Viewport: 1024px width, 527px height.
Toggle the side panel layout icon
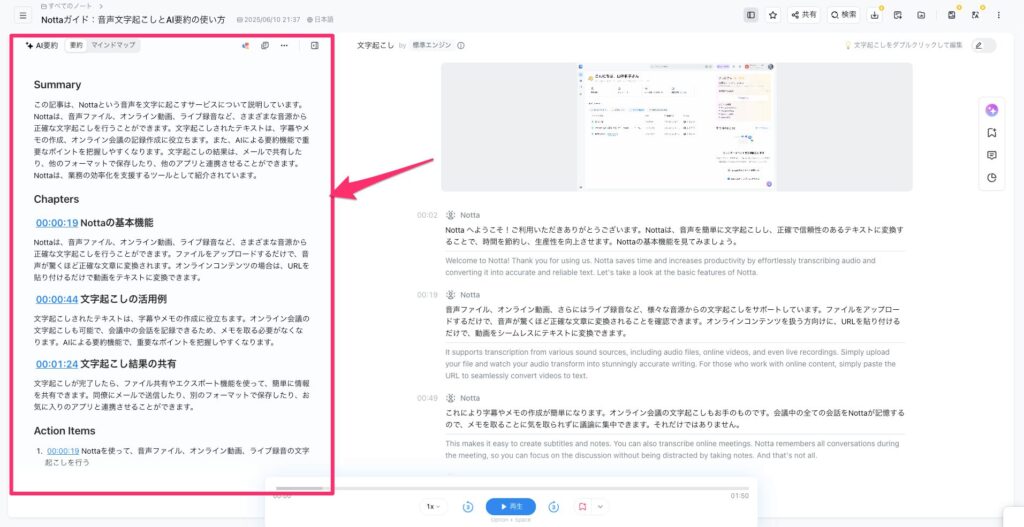click(x=752, y=15)
